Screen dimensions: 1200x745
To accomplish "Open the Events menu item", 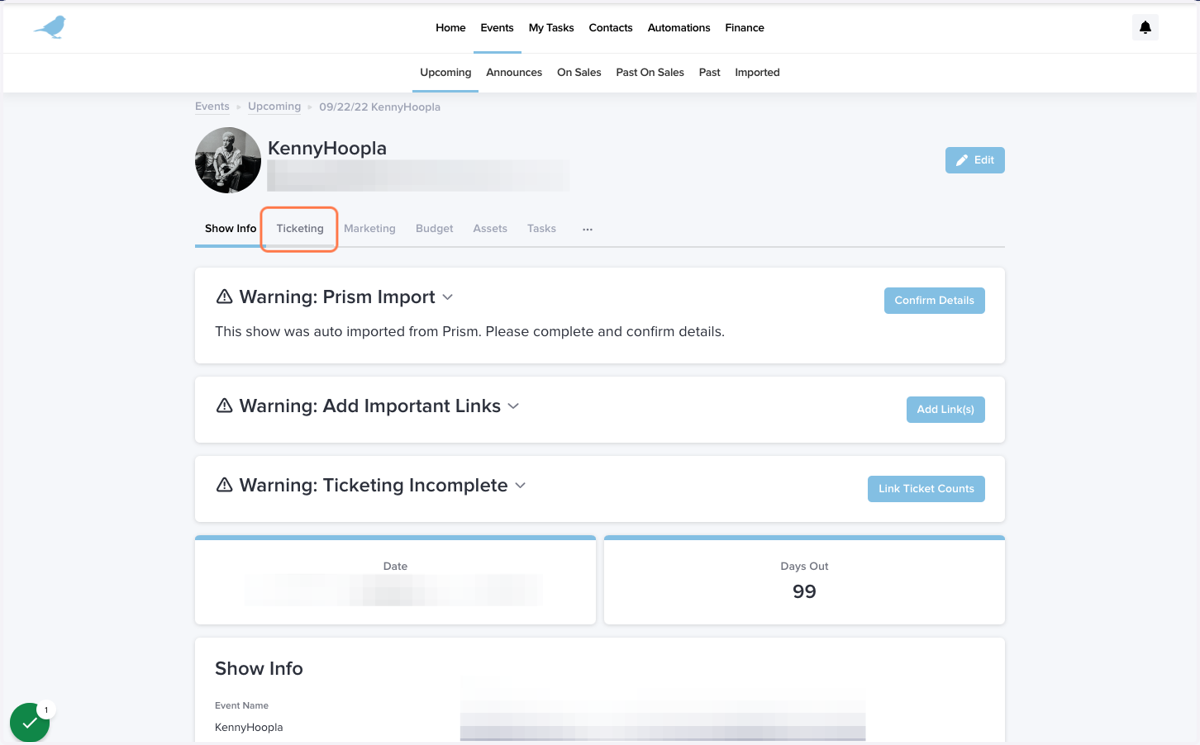I will point(497,28).
